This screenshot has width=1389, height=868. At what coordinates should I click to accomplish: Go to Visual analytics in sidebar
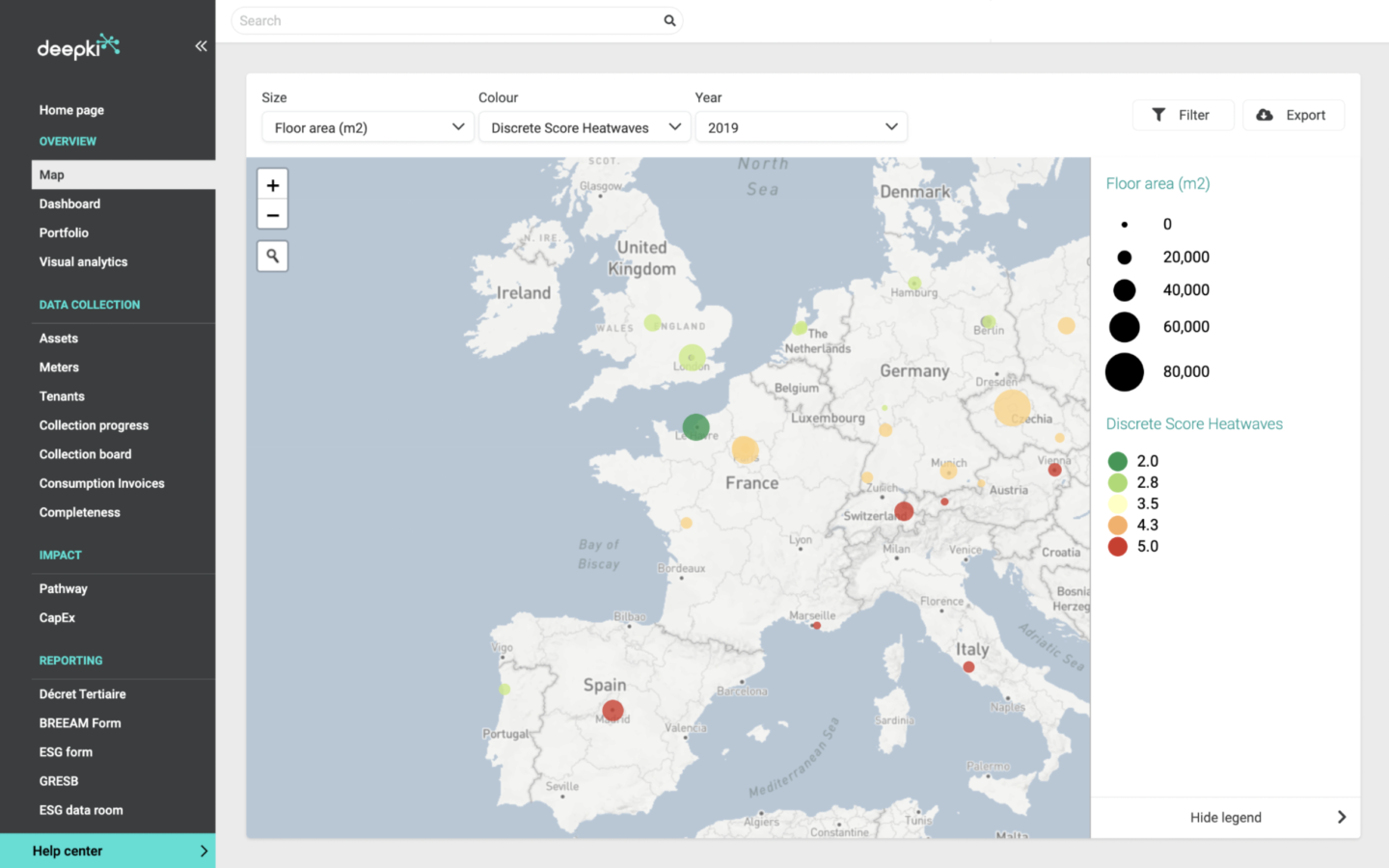click(x=83, y=261)
